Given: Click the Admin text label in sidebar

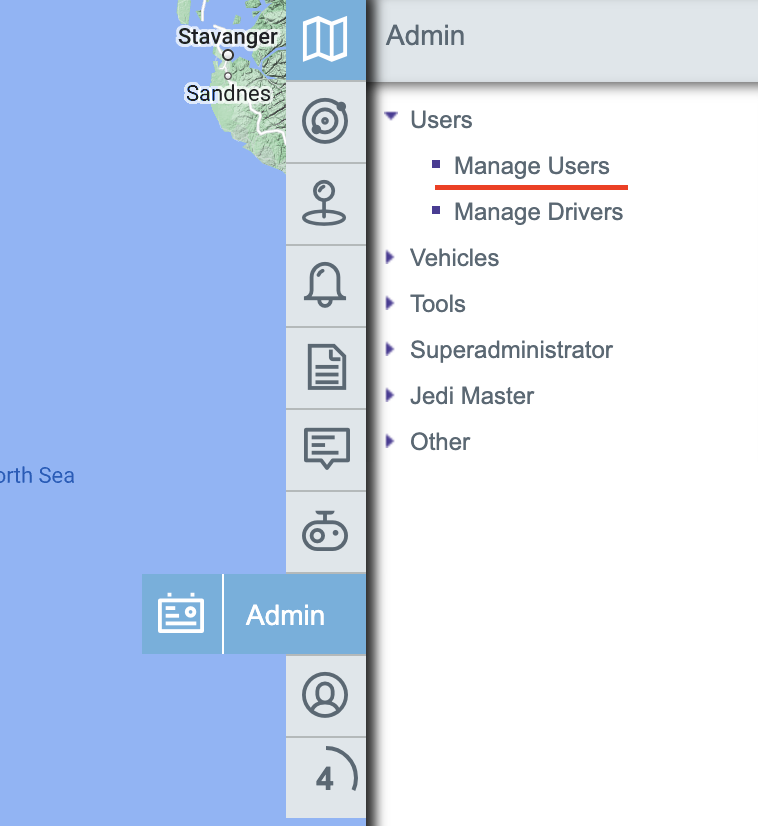Looking at the screenshot, I should click(x=285, y=615).
